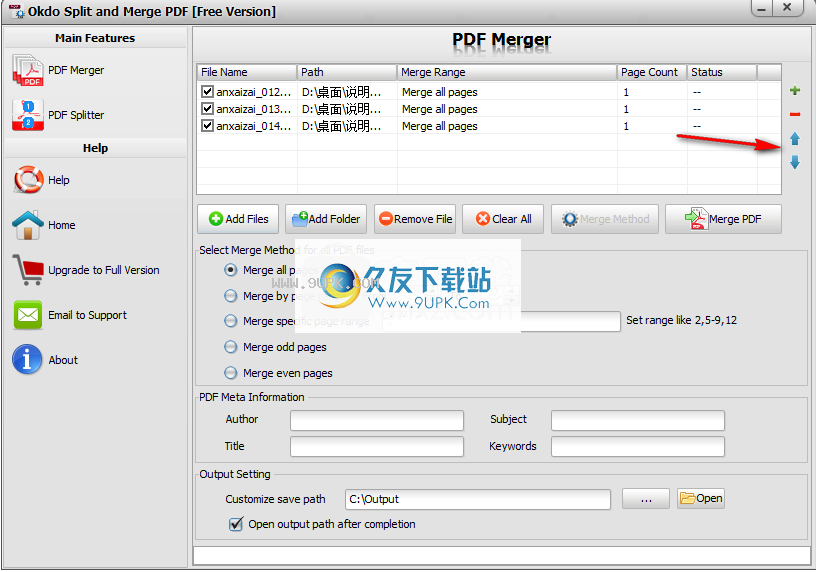This screenshot has width=816, height=572.
Task: Open the PDF Merger feature
Action: [58, 70]
